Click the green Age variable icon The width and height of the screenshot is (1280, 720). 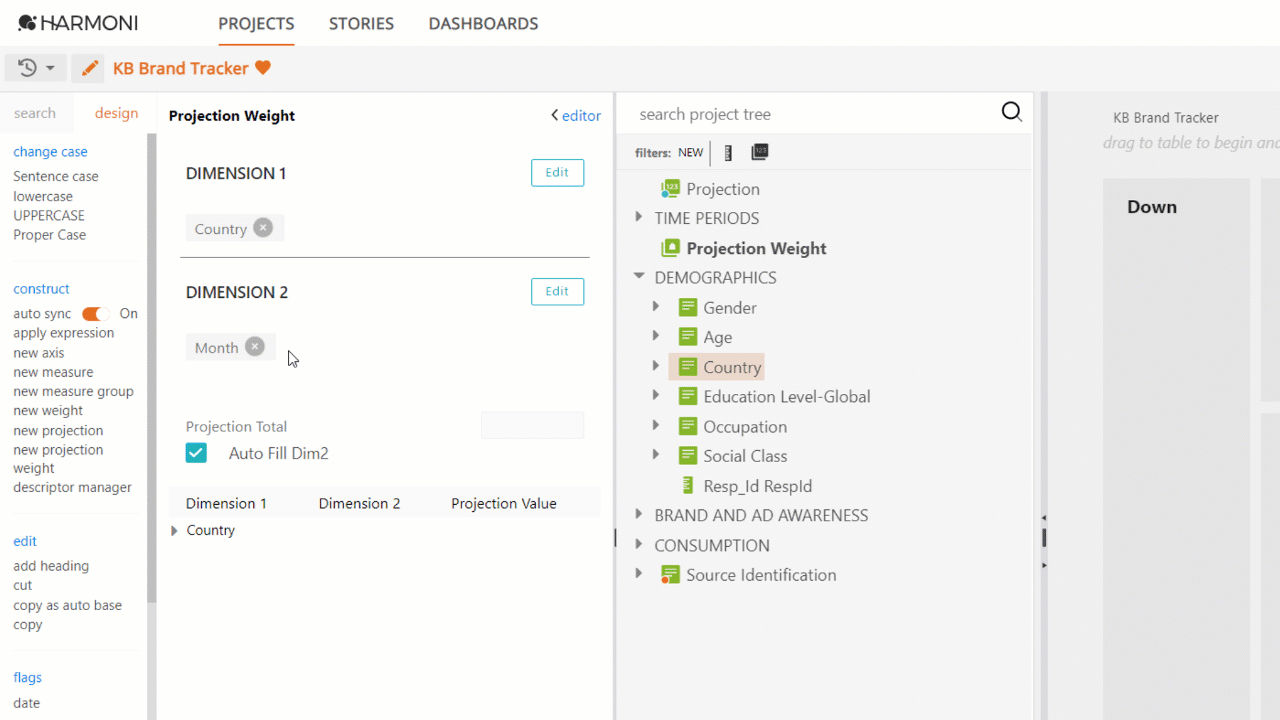click(x=687, y=337)
